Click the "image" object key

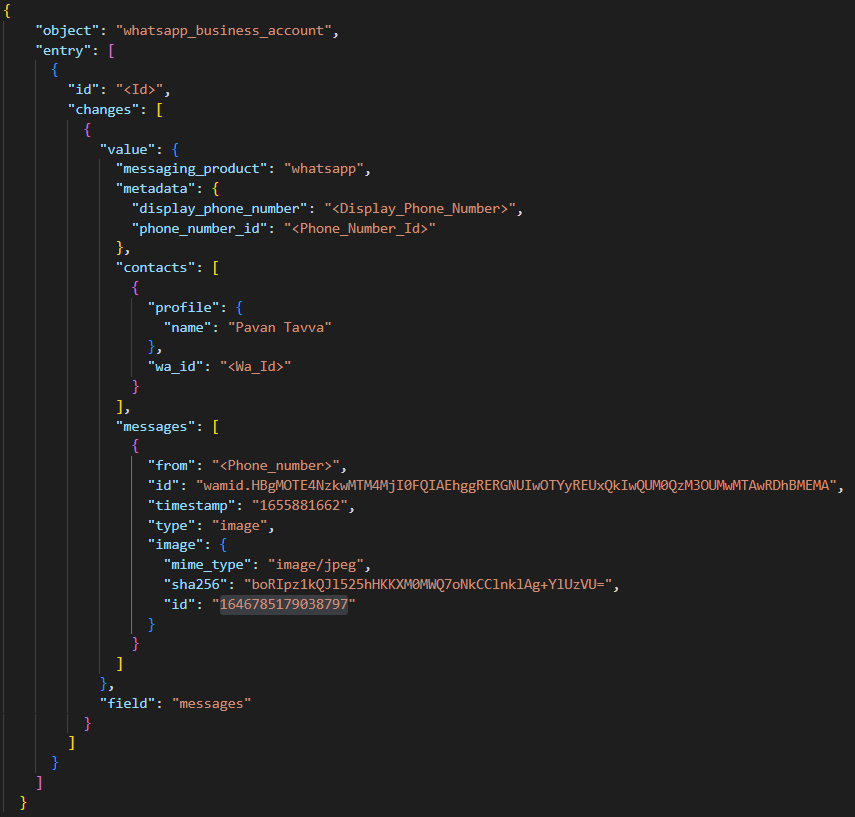click(176, 545)
